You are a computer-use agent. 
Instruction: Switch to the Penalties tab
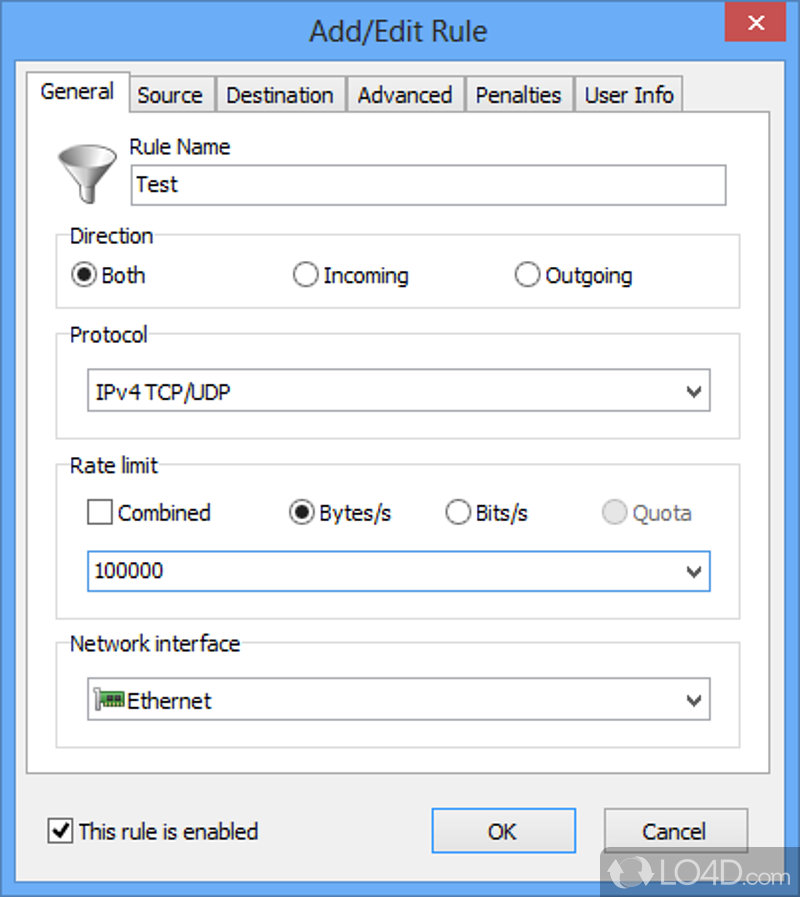pos(519,95)
